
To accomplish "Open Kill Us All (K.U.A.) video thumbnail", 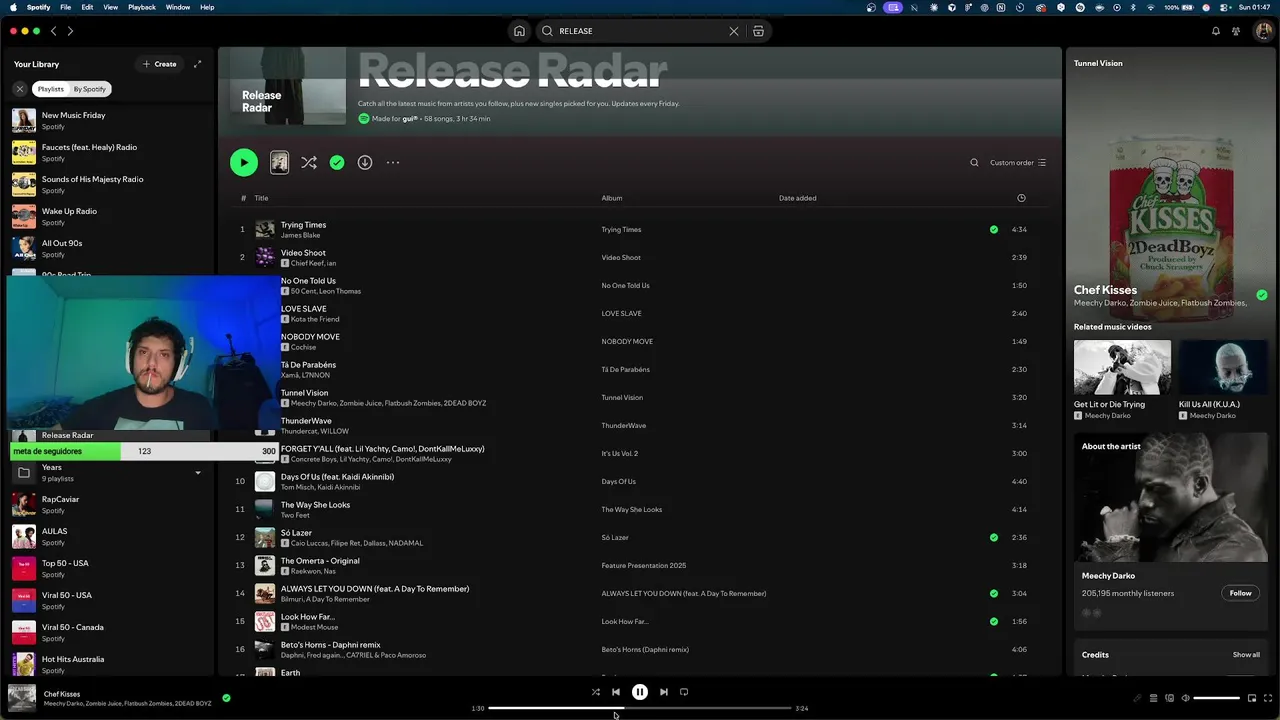I will tap(1223, 367).
